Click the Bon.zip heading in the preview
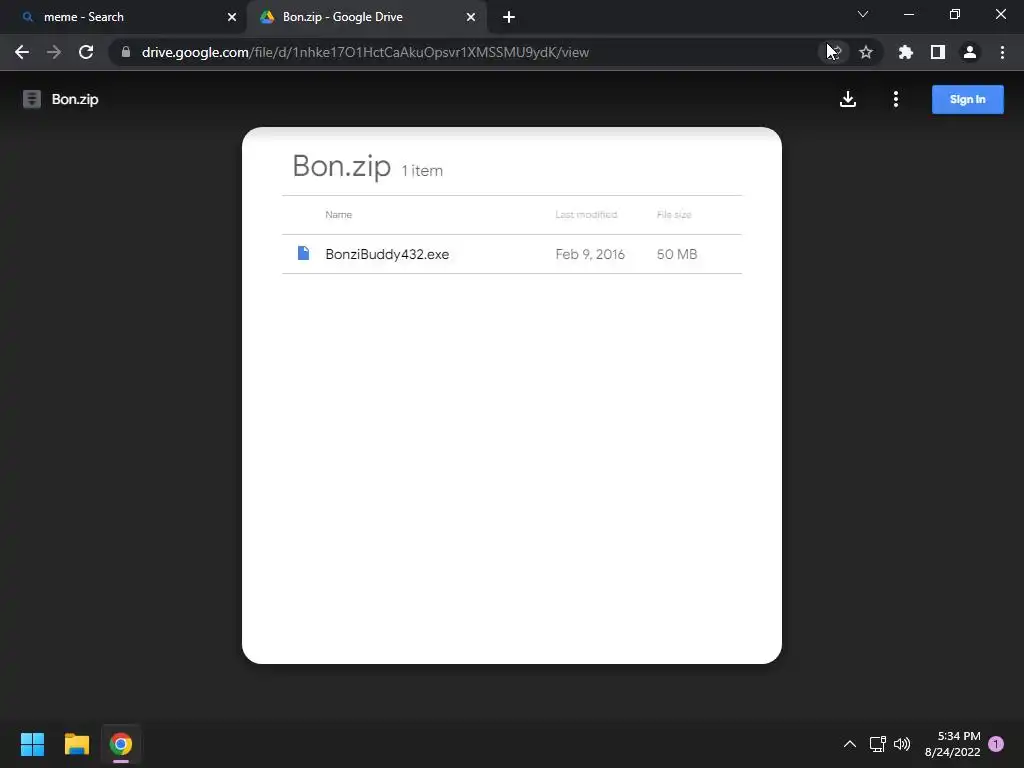This screenshot has height=768, width=1024. (342, 166)
